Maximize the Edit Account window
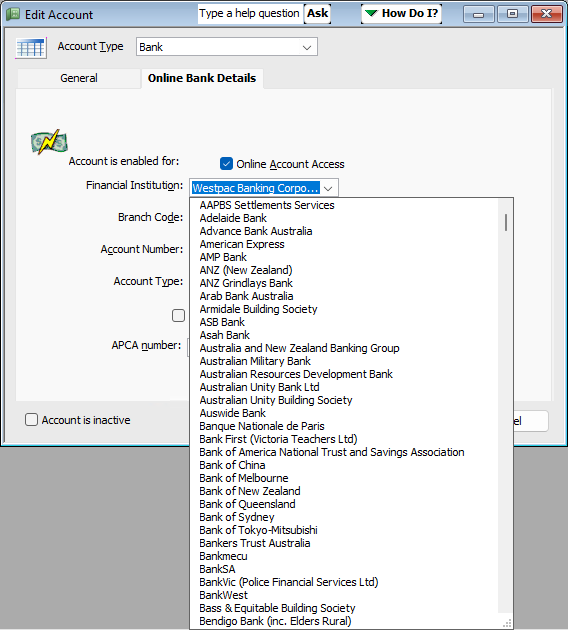The height and width of the screenshot is (630, 568). (x=512, y=14)
